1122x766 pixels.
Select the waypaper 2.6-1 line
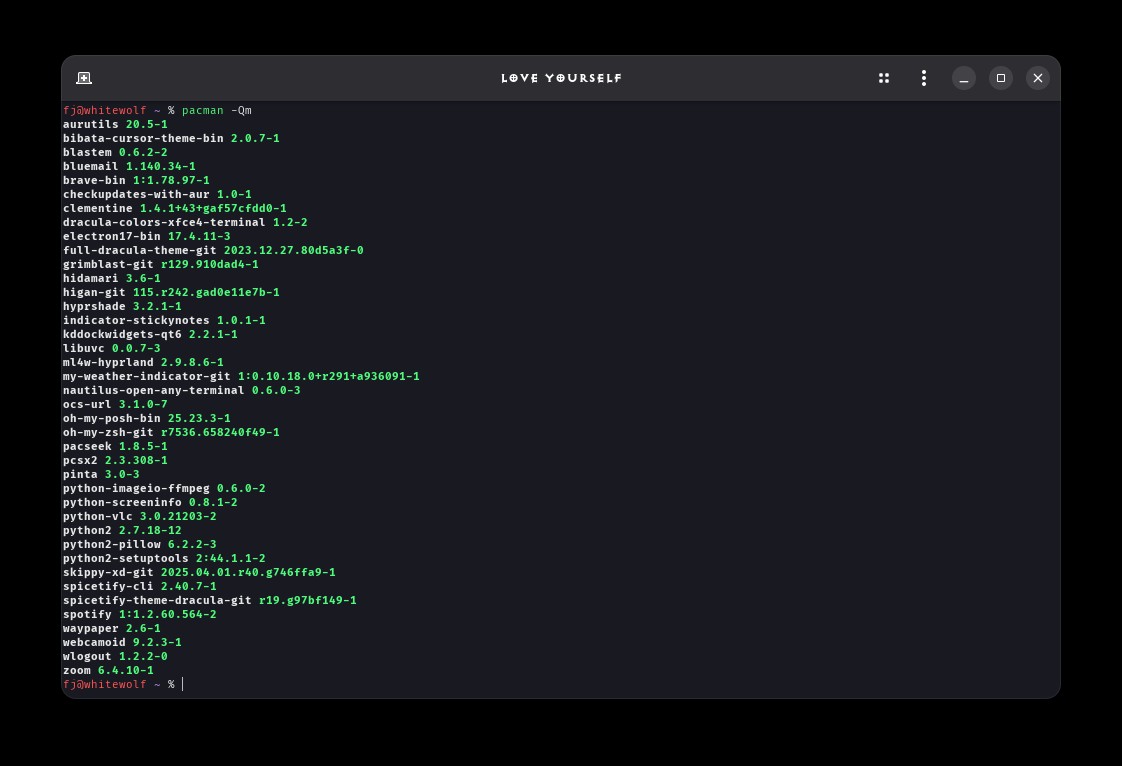pyautogui.click(x=112, y=629)
